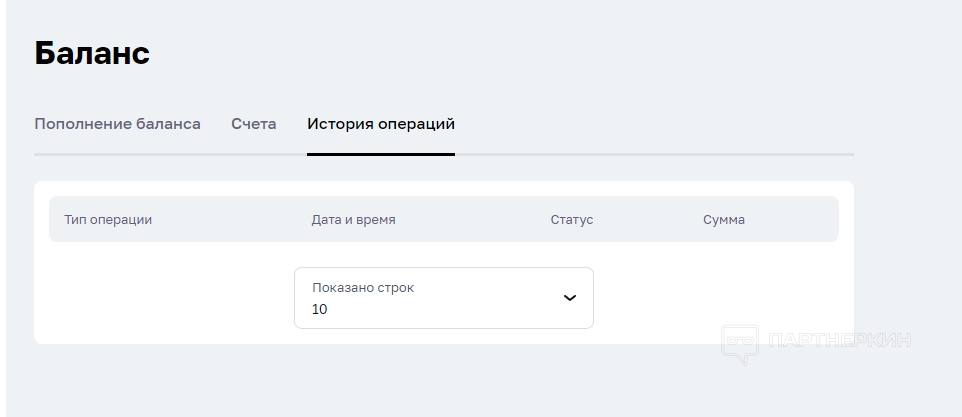This screenshot has height=417, width=962.
Task: Click the down chevron in rows selector
Action: tap(570, 298)
